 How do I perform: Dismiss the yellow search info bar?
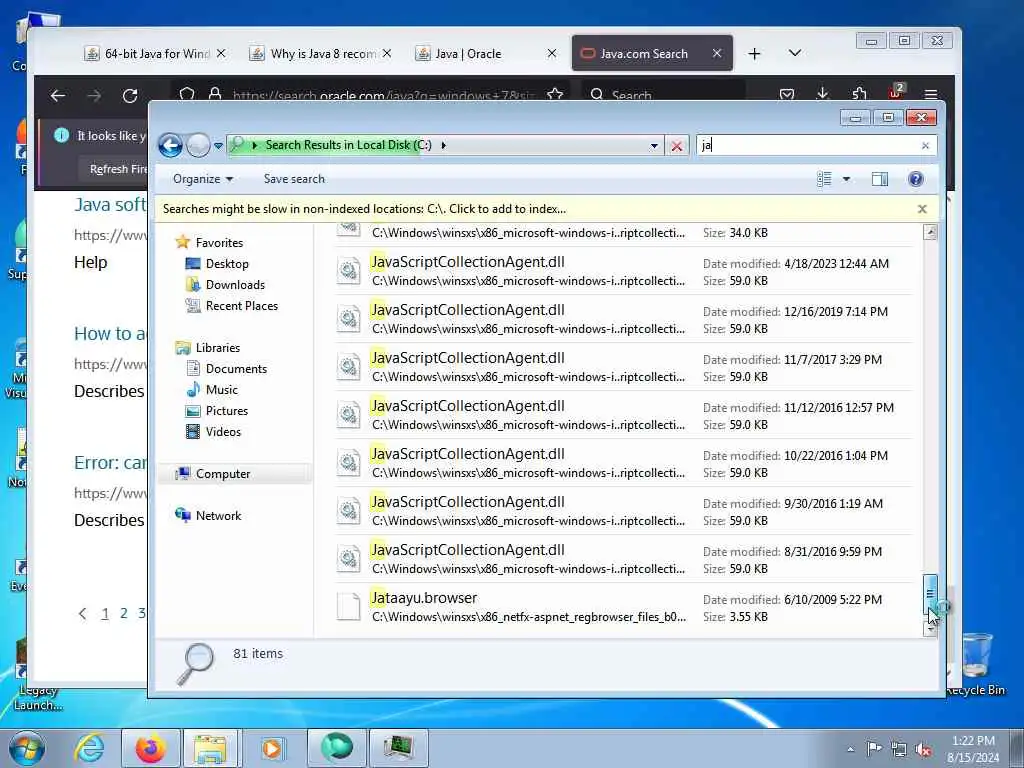click(x=922, y=209)
